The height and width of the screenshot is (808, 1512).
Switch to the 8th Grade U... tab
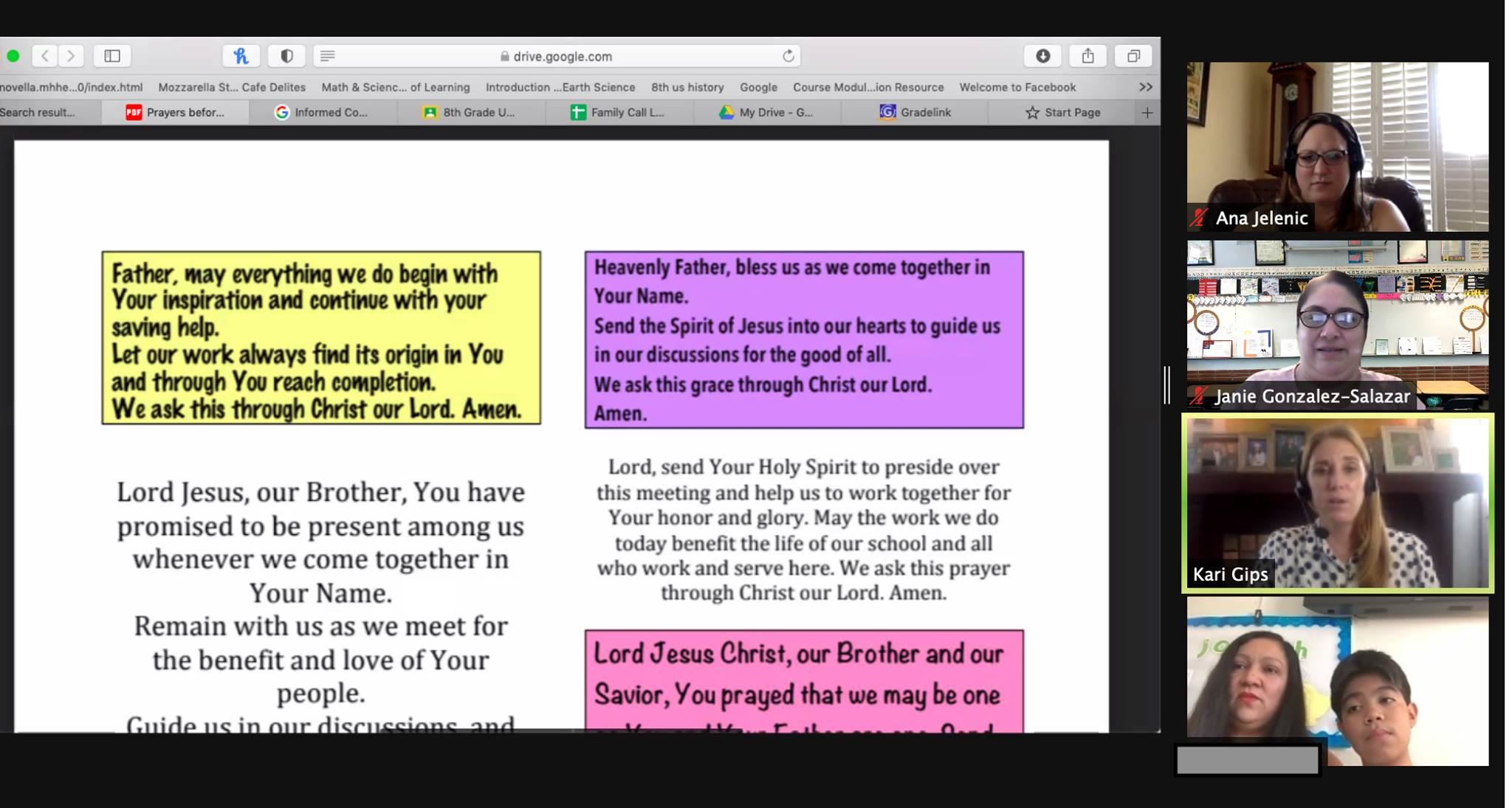pyautogui.click(x=471, y=112)
